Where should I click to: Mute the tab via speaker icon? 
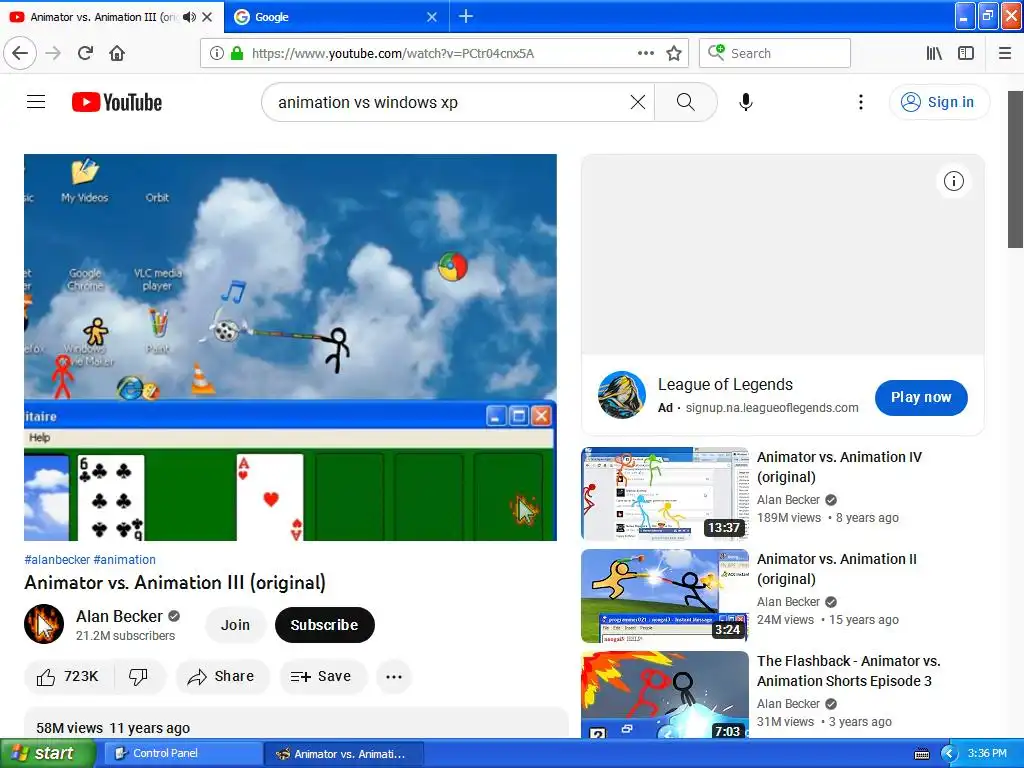click(189, 17)
